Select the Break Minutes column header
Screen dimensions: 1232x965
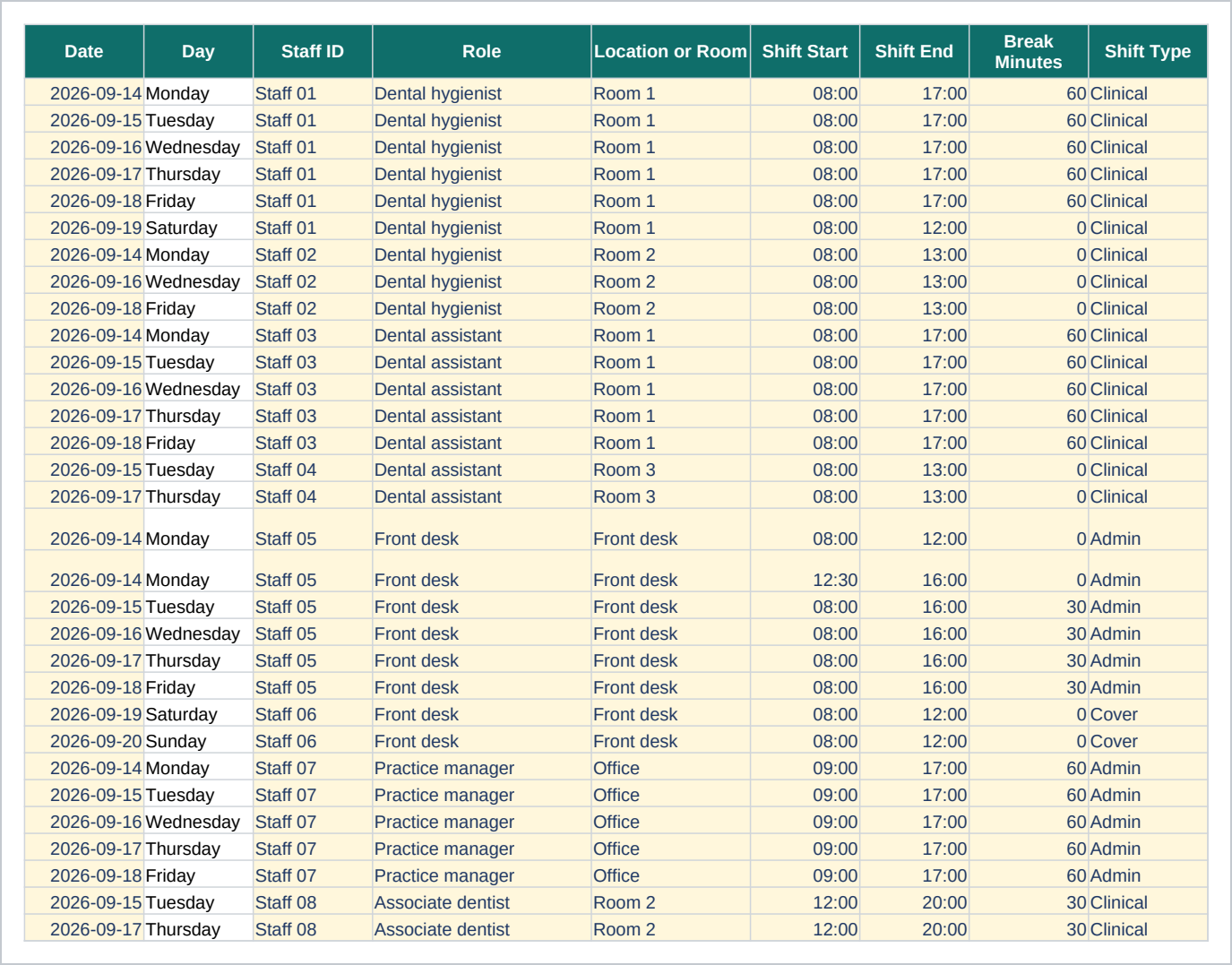[x=1029, y=52]
